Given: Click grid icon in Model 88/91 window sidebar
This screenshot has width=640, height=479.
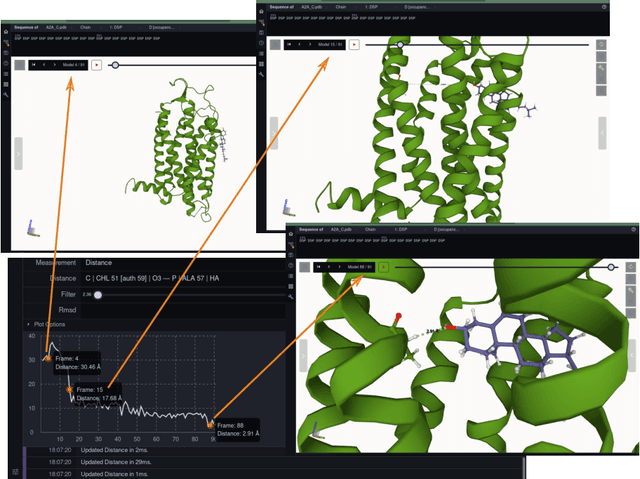Looking at the screenshot, I should [291, 286].
